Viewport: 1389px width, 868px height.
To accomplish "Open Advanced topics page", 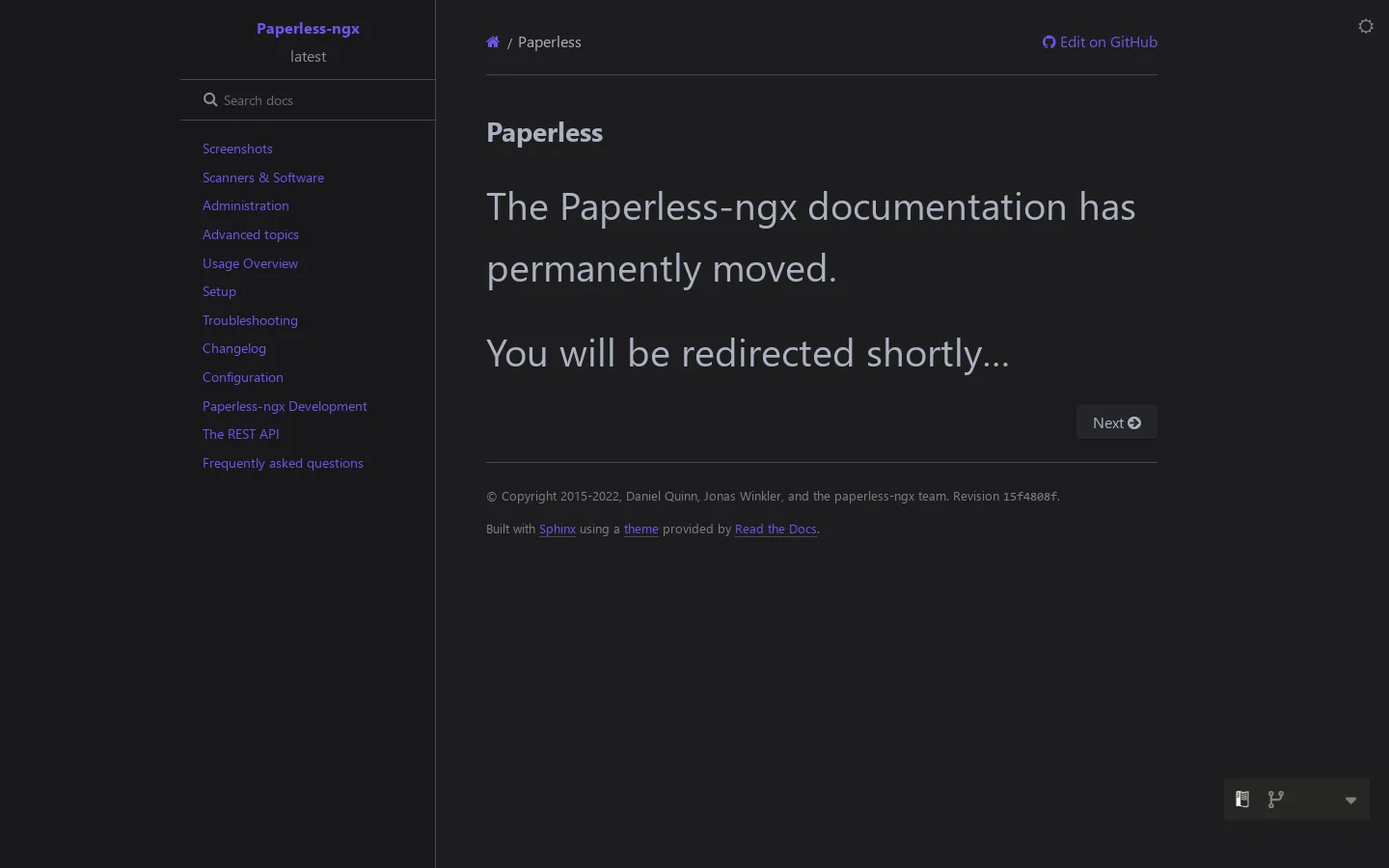I will 251,234.
